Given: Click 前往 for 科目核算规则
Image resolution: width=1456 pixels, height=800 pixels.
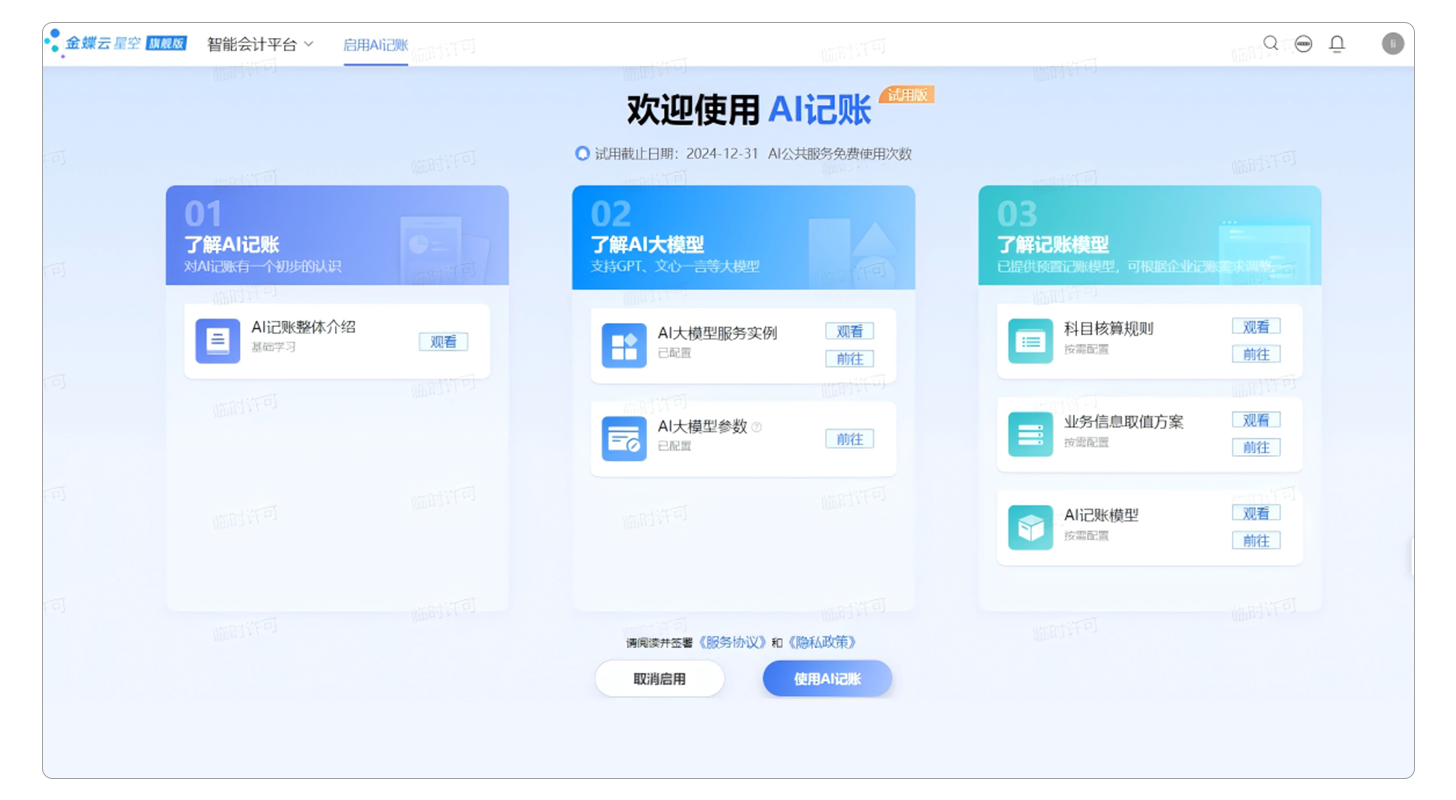Looking at the screenshot, I should pos(1256,354).
